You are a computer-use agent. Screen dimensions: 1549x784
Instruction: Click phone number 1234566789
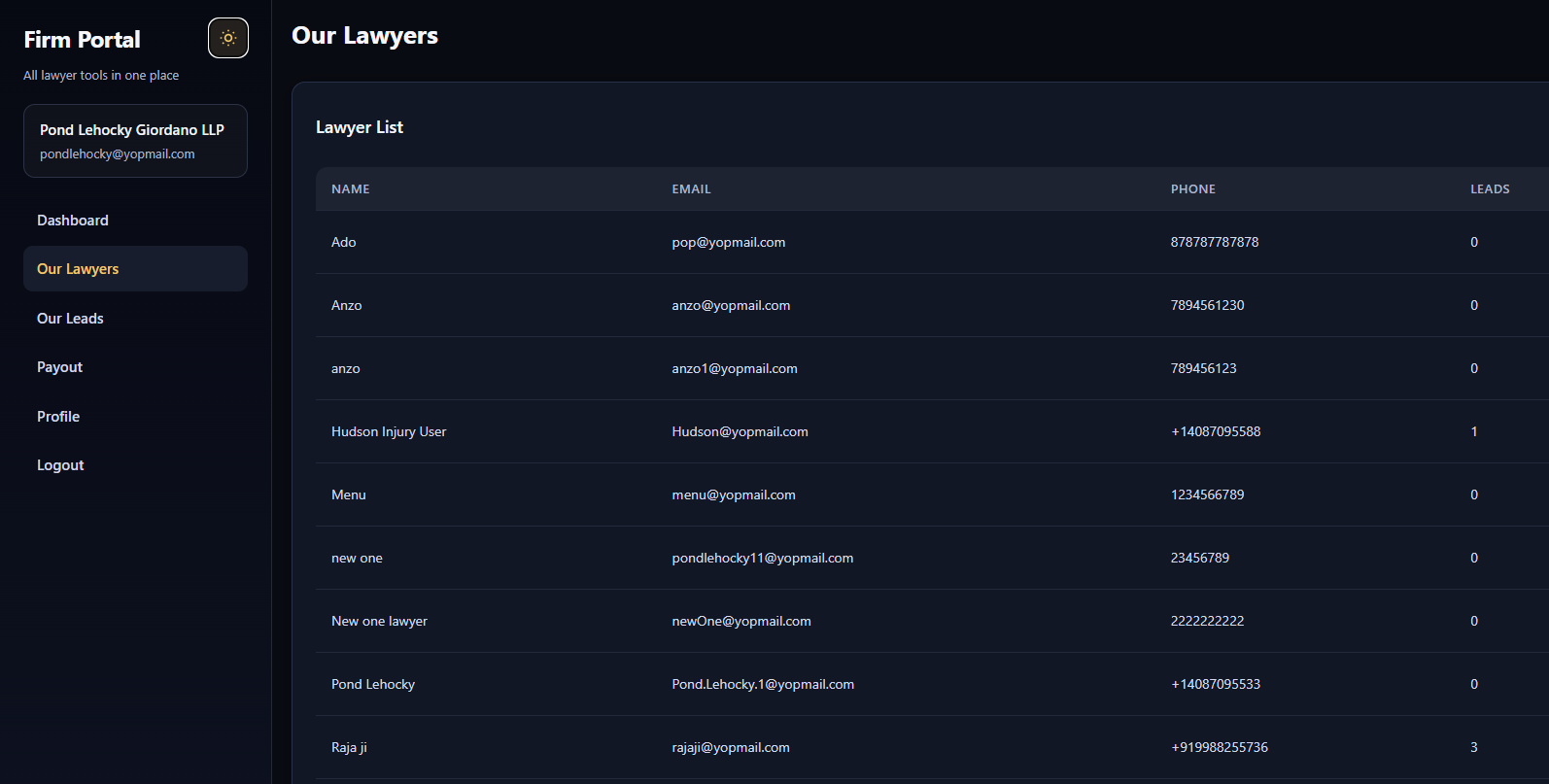click(1208, 495)
